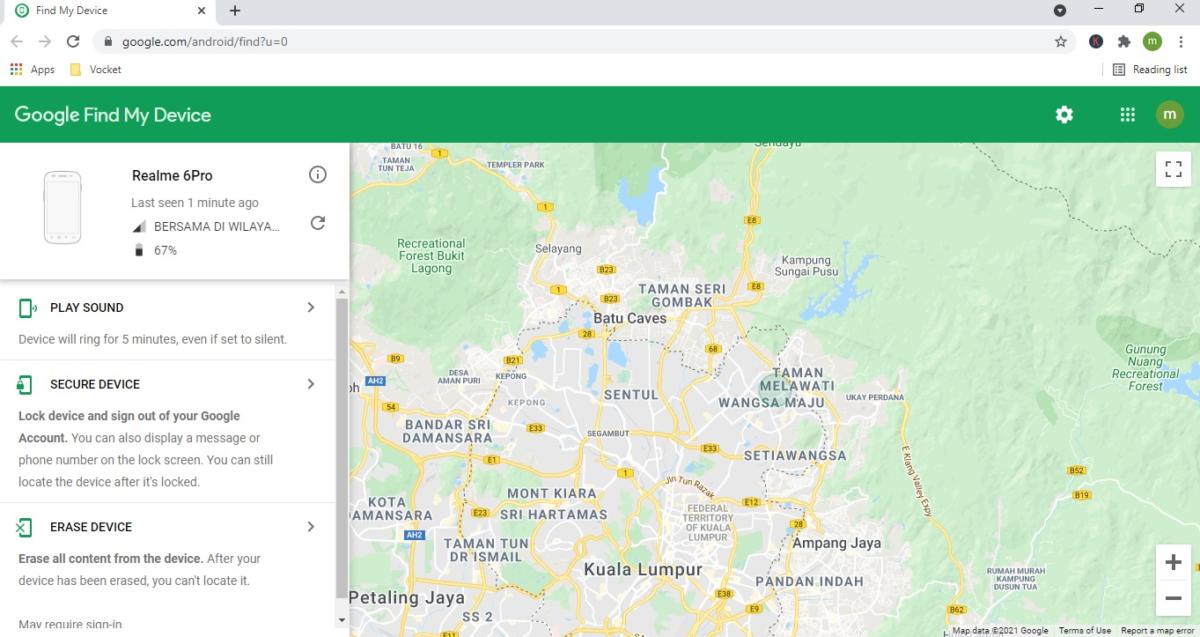The height and width of the screenshot is (637, 1200).
Task: Click the Petaling Jaya map label
Action: (x=407, y=598)
